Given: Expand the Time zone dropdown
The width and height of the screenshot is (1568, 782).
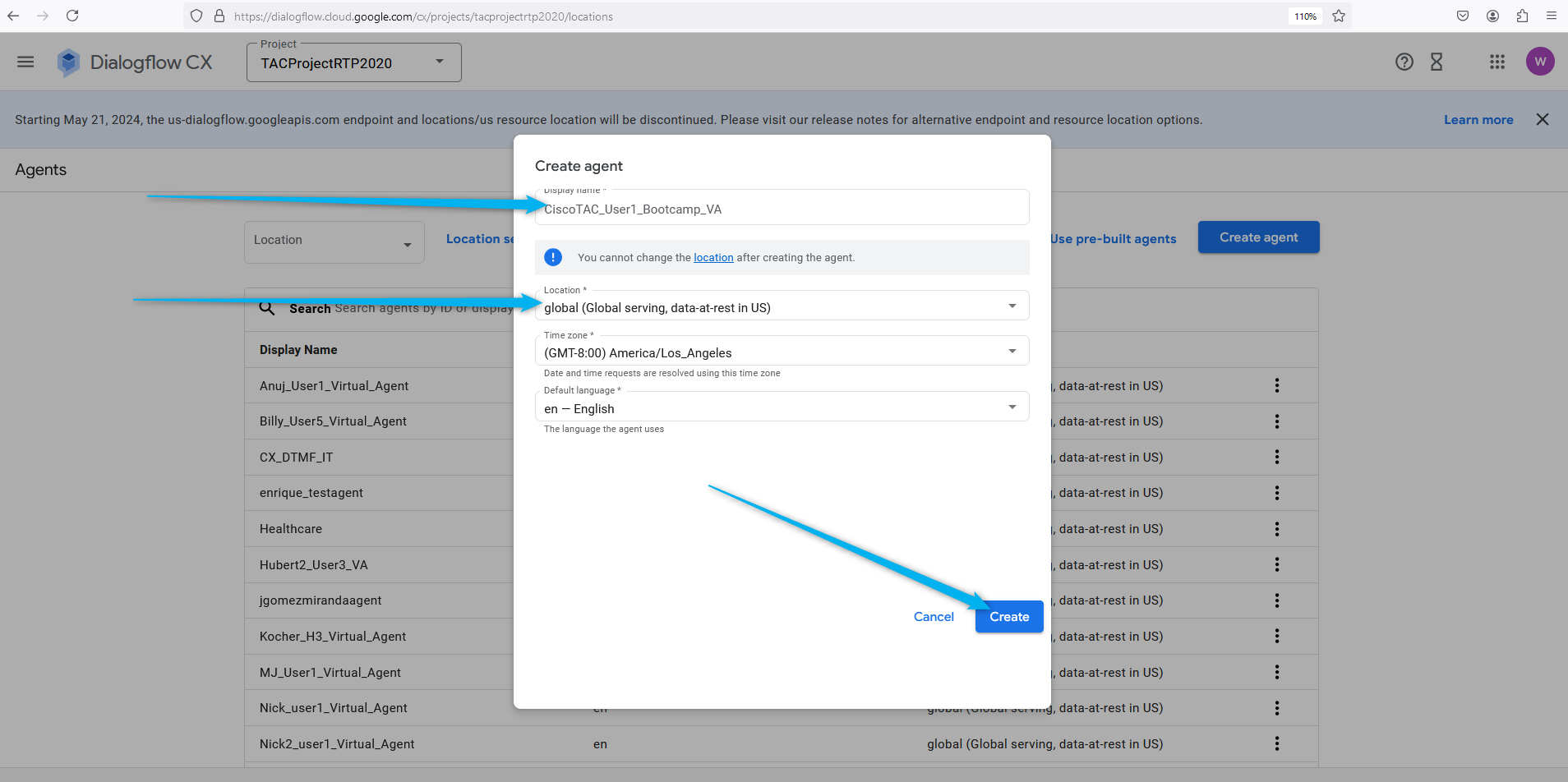Looking at the screenshot, I should pos(782,352).
